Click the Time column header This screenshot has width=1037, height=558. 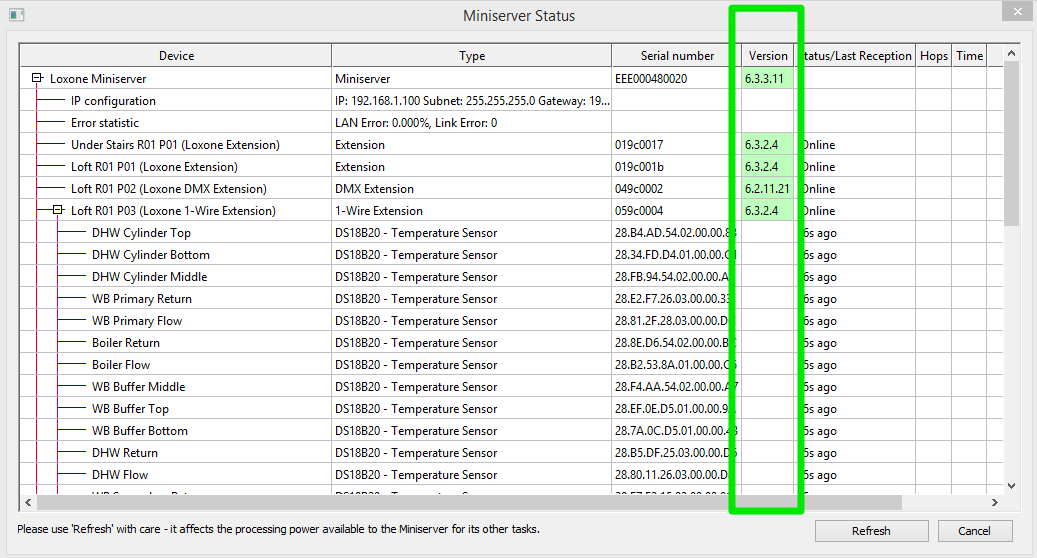[970, 56]
